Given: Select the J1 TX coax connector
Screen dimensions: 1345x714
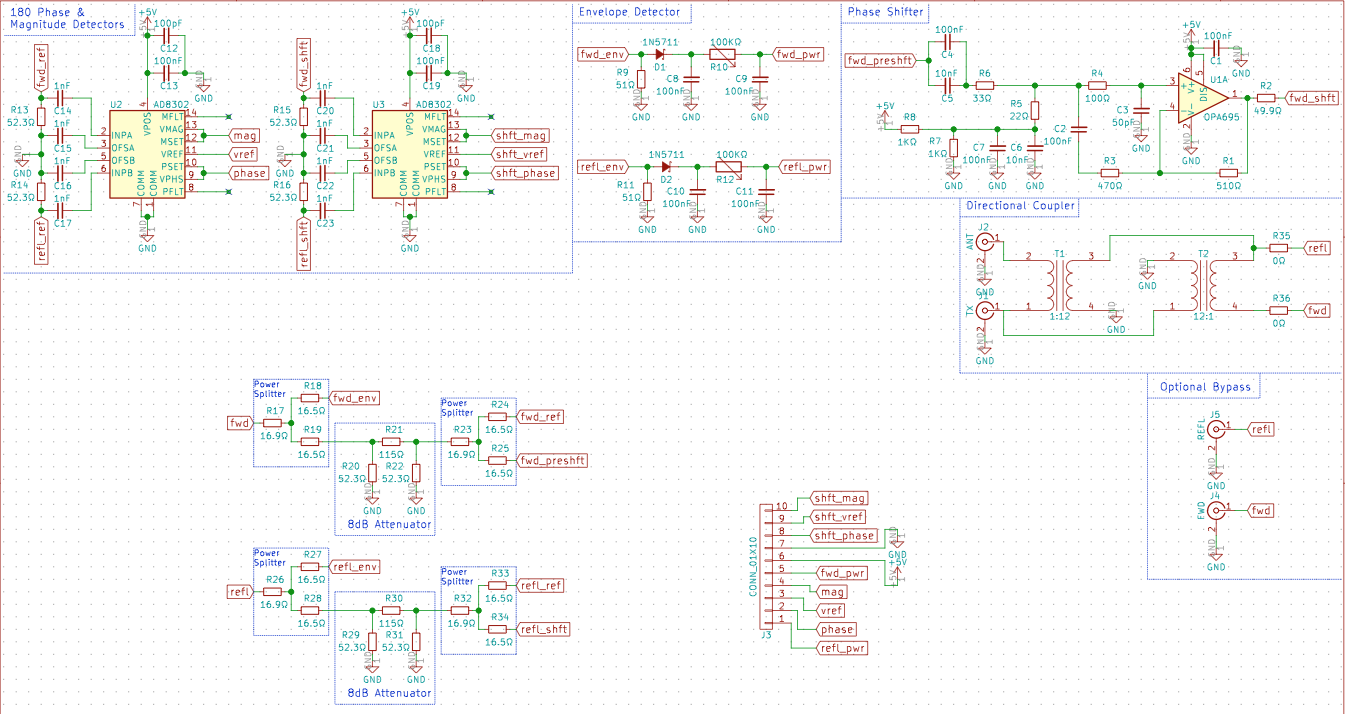Looking at the screenshot, I should (x=985, y=311).
